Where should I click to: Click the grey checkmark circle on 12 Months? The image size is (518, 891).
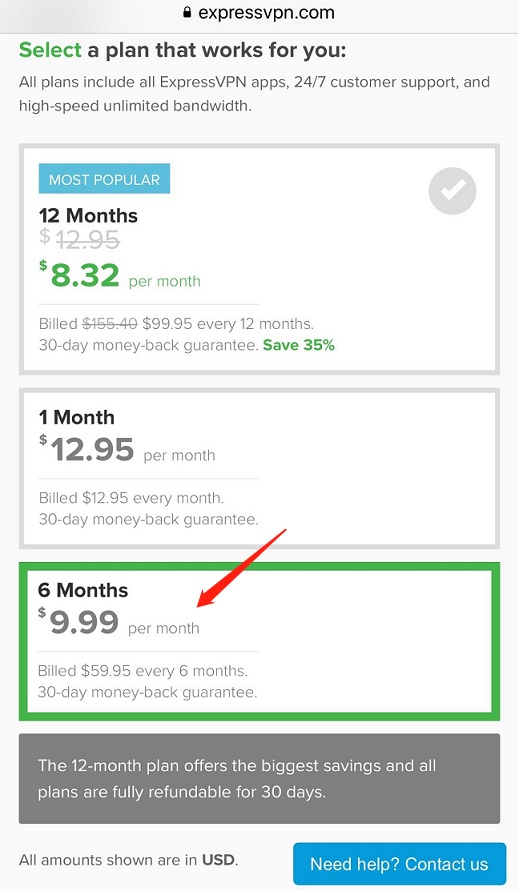[x=452, y=190]
